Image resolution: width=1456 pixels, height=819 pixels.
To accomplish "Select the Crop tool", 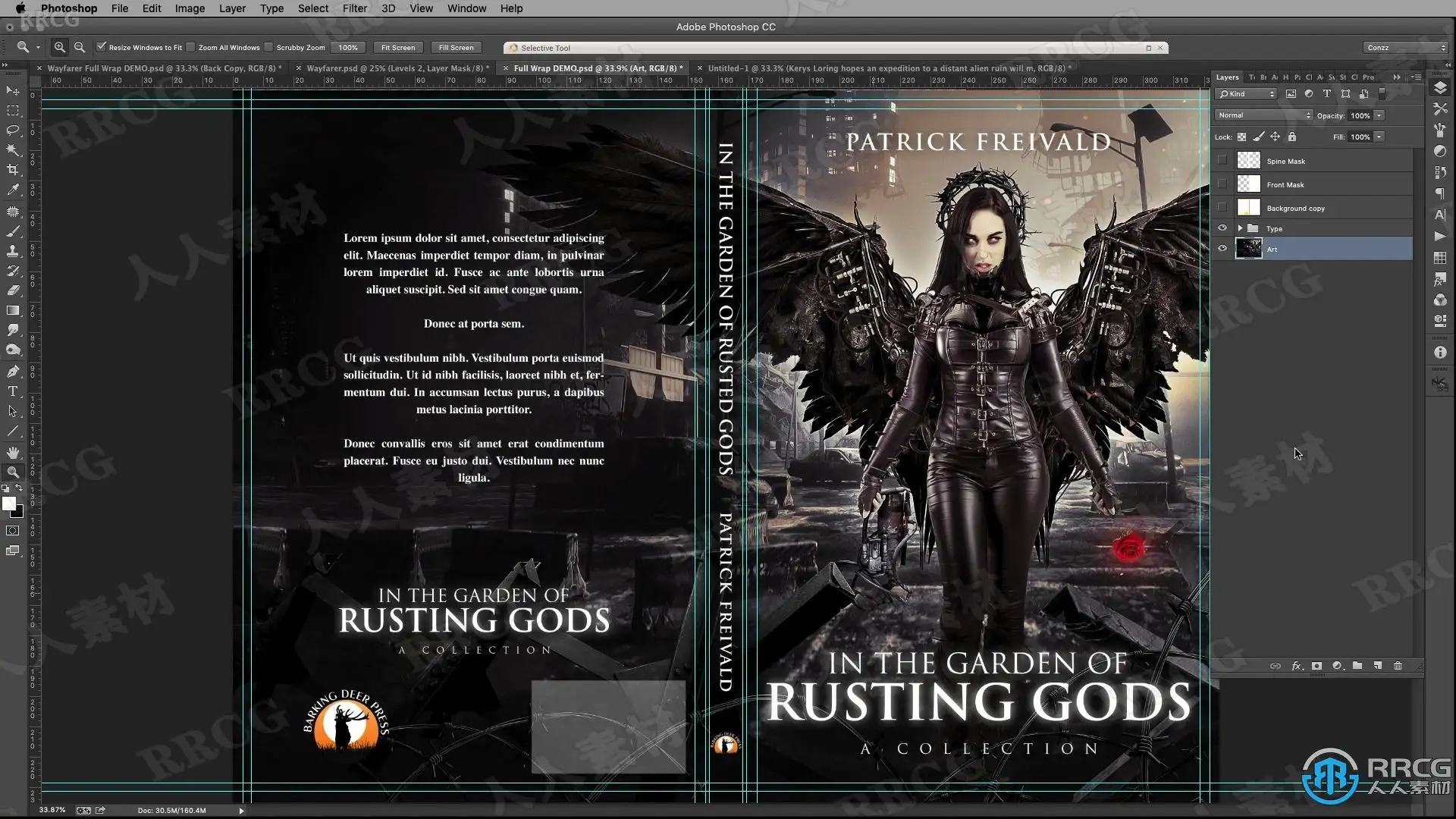I will 13,170.
